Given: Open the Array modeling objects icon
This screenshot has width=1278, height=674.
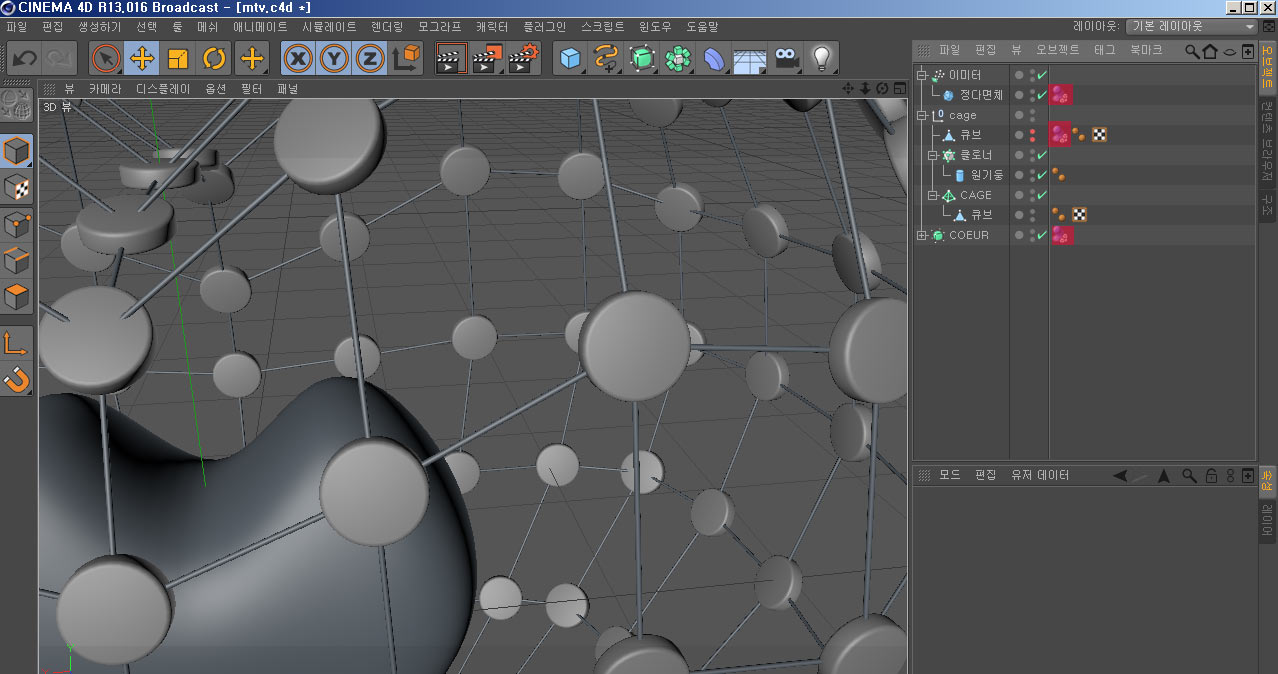Looking at the screenshot, I should tap(678, 58).
